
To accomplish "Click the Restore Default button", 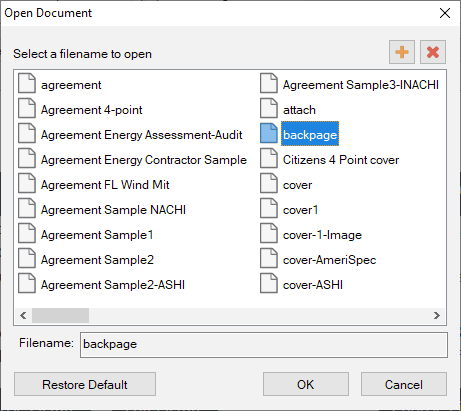I will pyautogui.click(x=85, y=384).
